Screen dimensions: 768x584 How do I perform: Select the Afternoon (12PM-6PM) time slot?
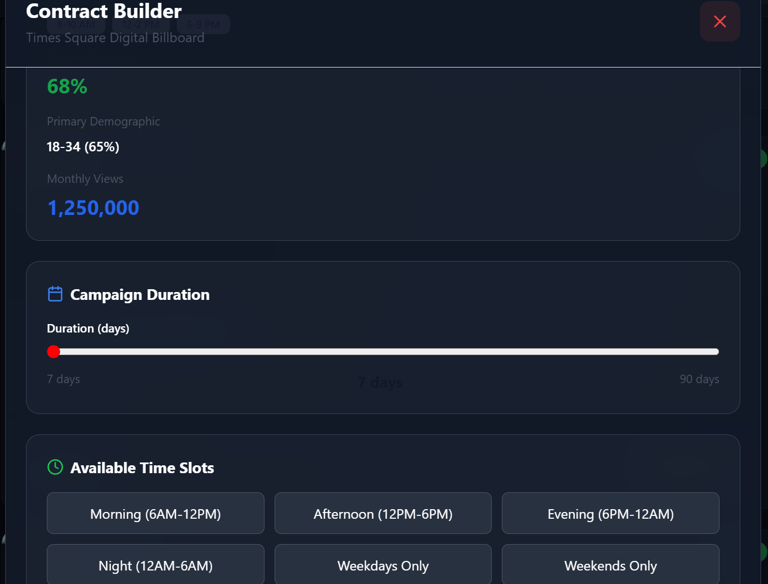(383, 514)
